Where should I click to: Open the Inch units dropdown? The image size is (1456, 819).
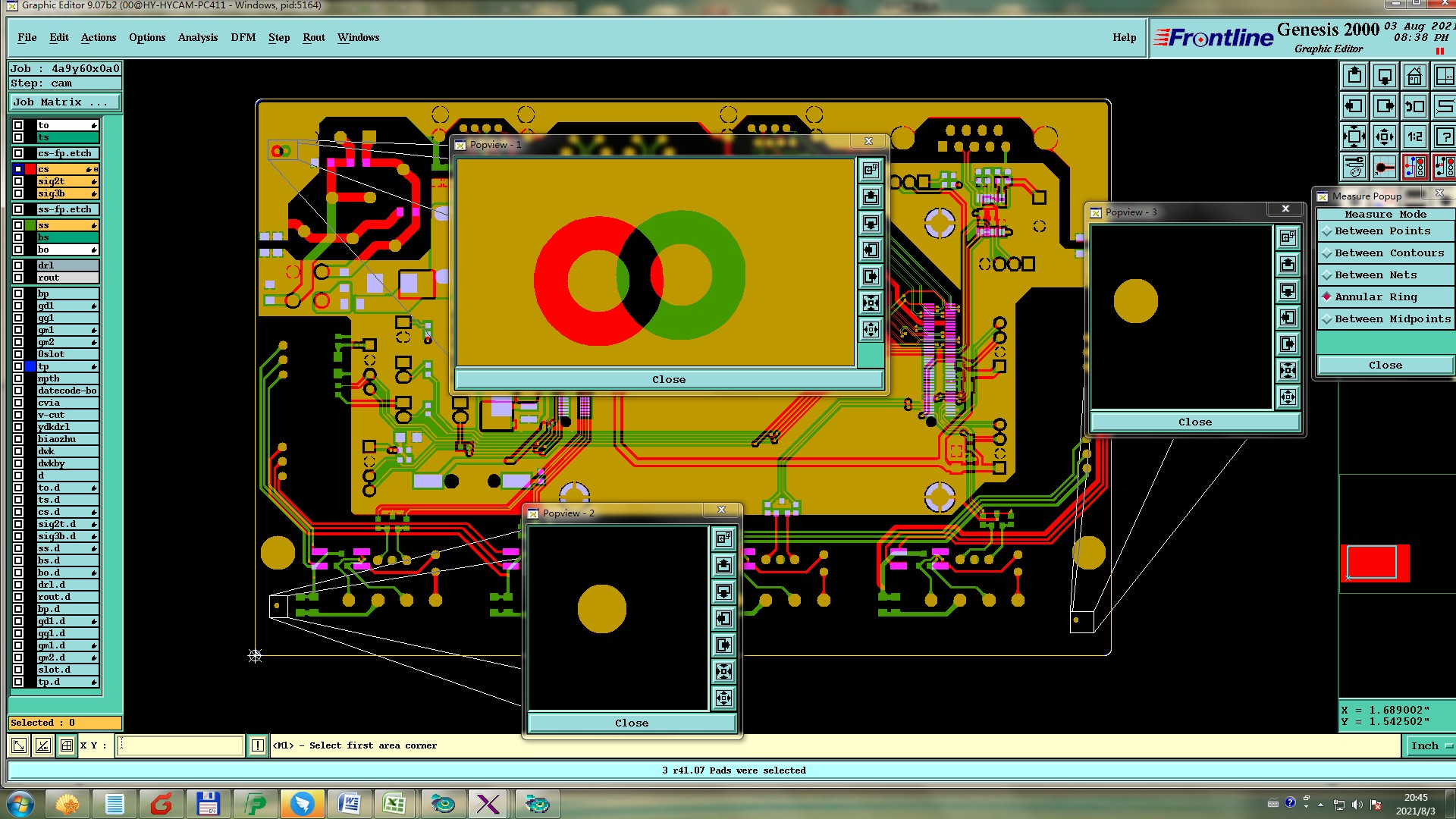pyautogui.click(x=1430, y=746)
